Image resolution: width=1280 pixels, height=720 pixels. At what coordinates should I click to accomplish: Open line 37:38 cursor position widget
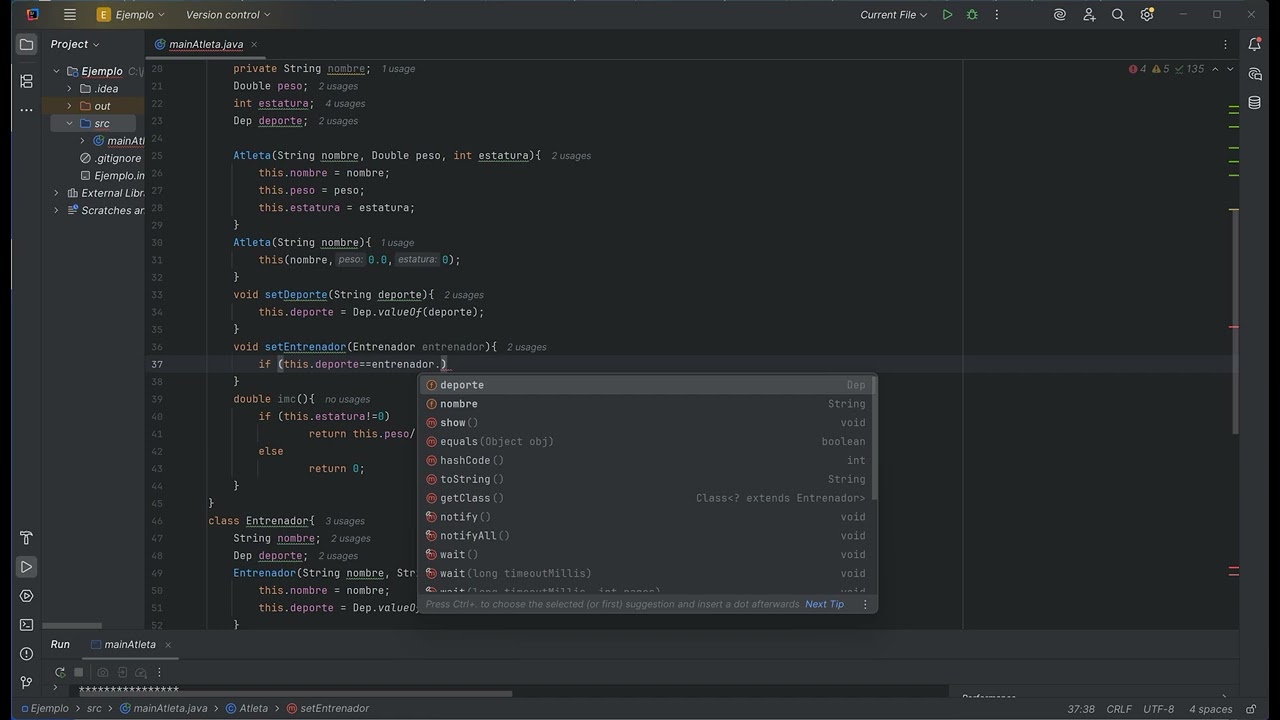(x=1081, y=709)
